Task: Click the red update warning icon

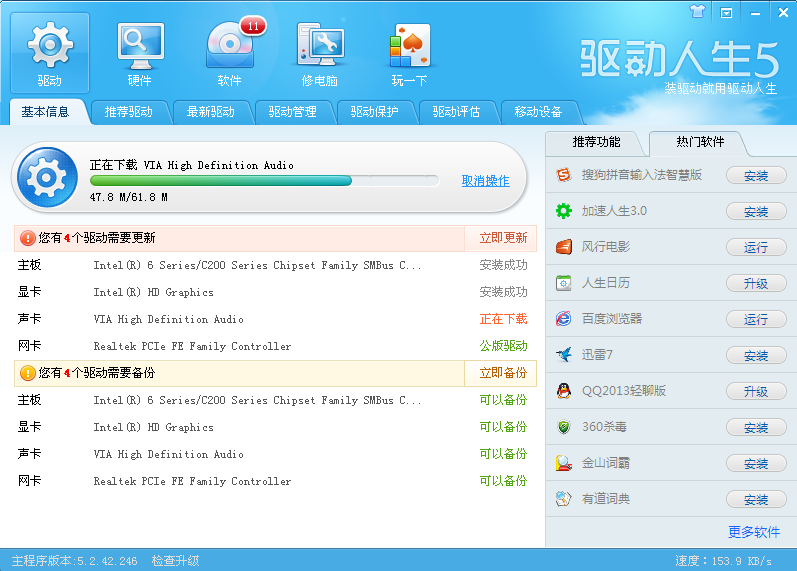Action: 27,238
